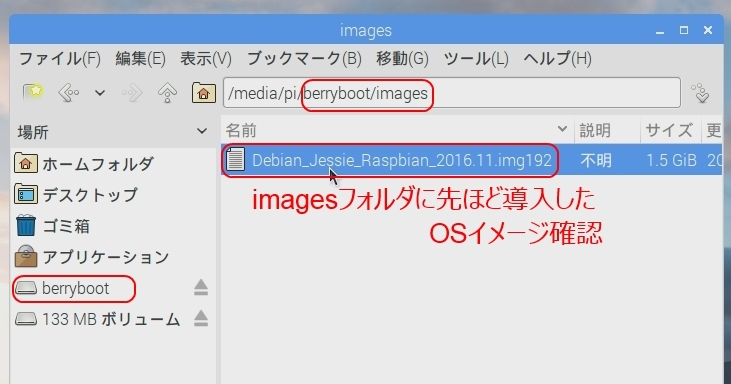Go up to the parent folder
731x384 pixels.
167,93
